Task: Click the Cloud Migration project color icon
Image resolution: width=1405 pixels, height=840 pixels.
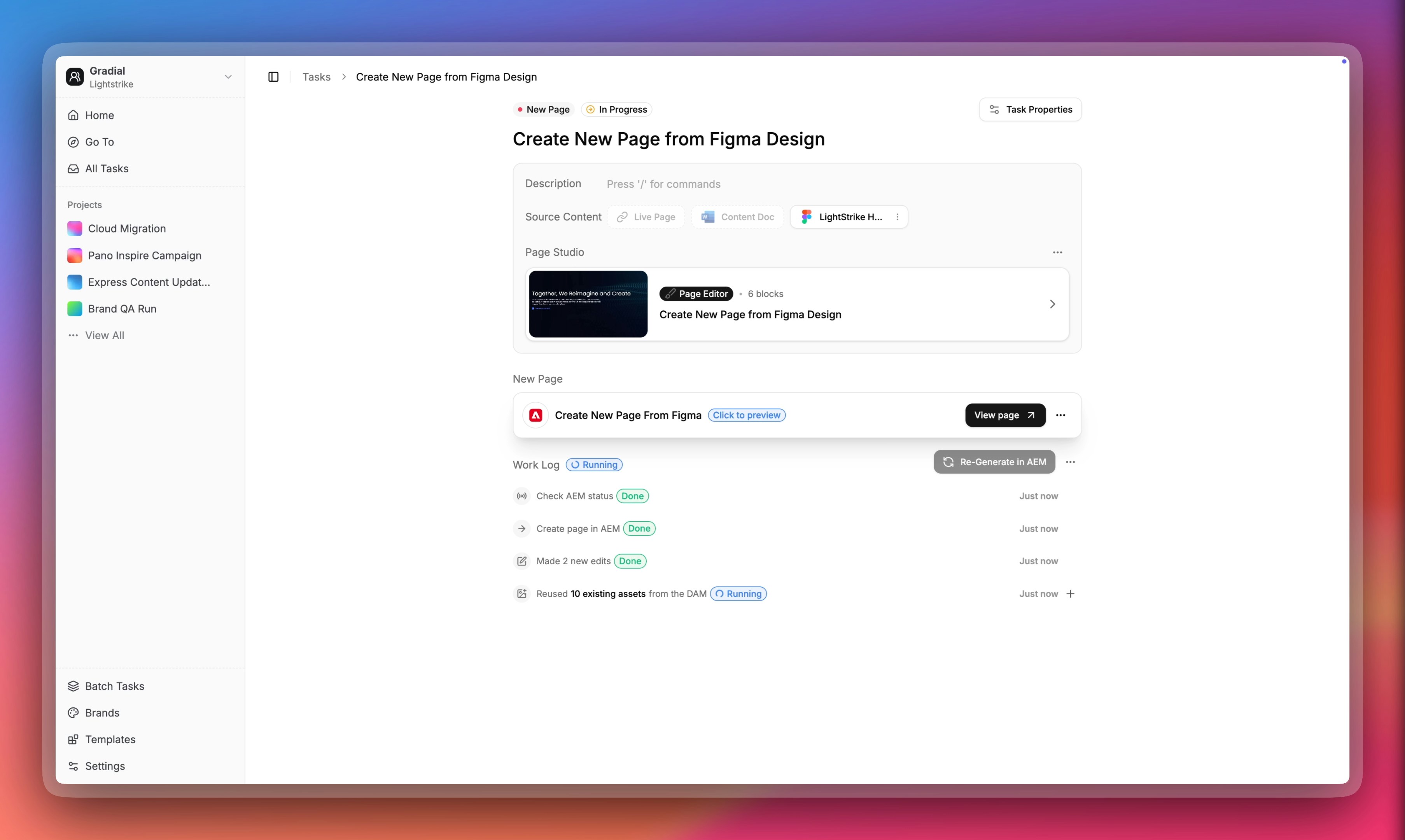Action: tap(75, 229)
